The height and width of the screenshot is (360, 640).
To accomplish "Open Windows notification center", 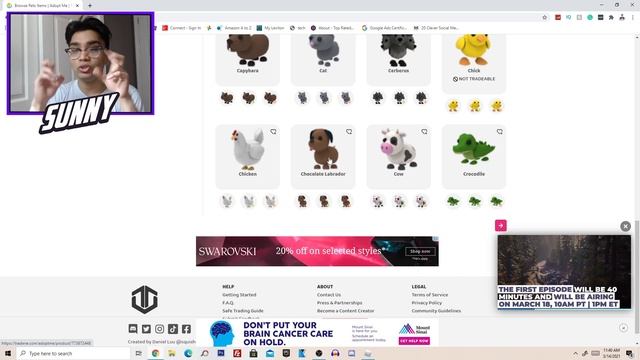I will (x=630, y=353).
